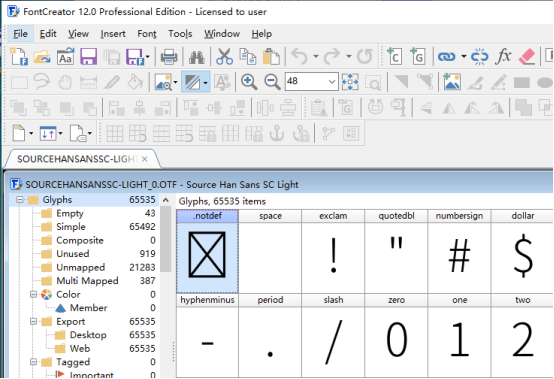The image size is (554, 379).
Task: Select the Web export category
Action: click(80, 349)
